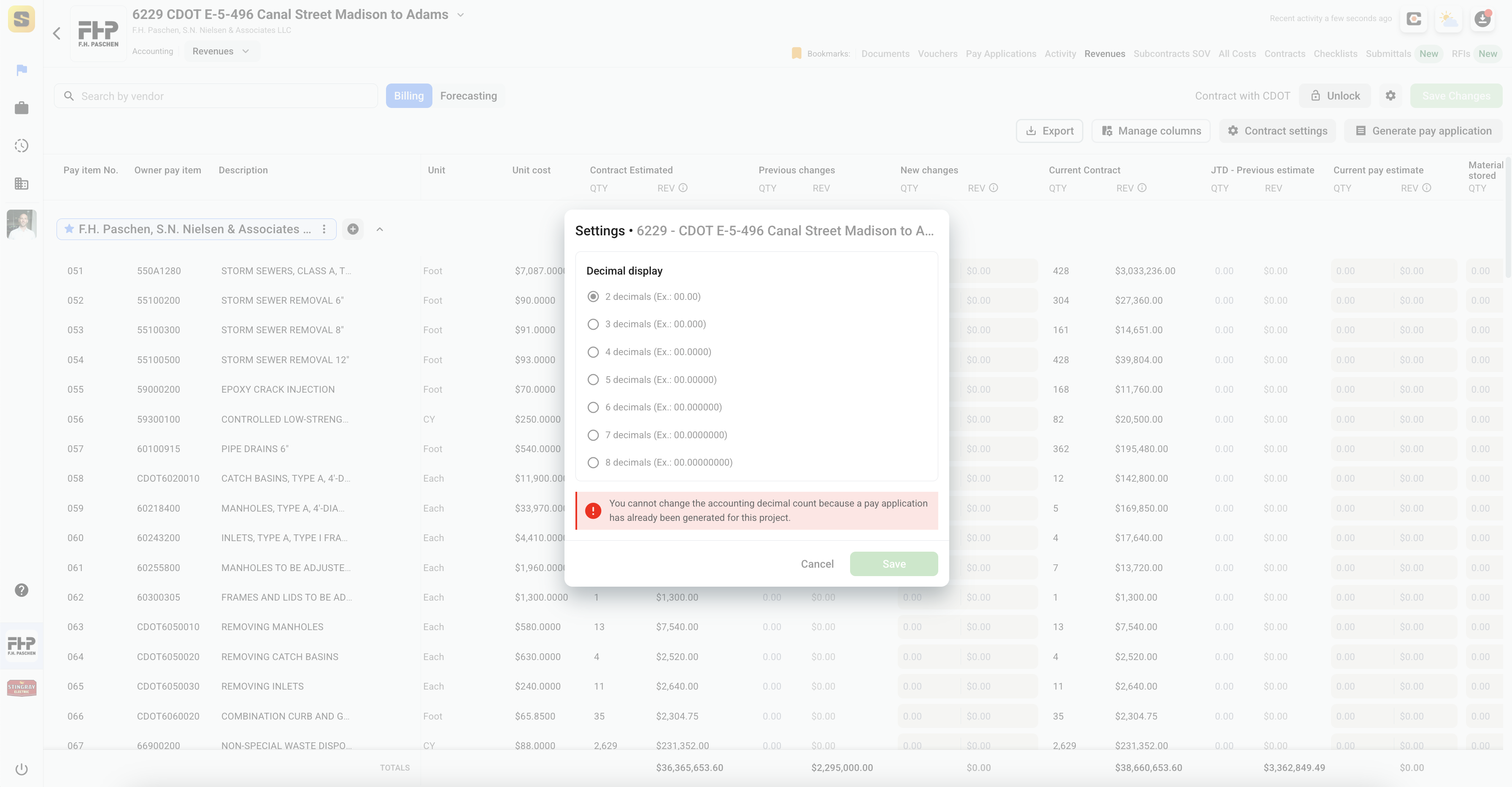Open three-dot menu on F.H. Paschen group
This screenshot has height=787, width=1512.
click(324, 229)
